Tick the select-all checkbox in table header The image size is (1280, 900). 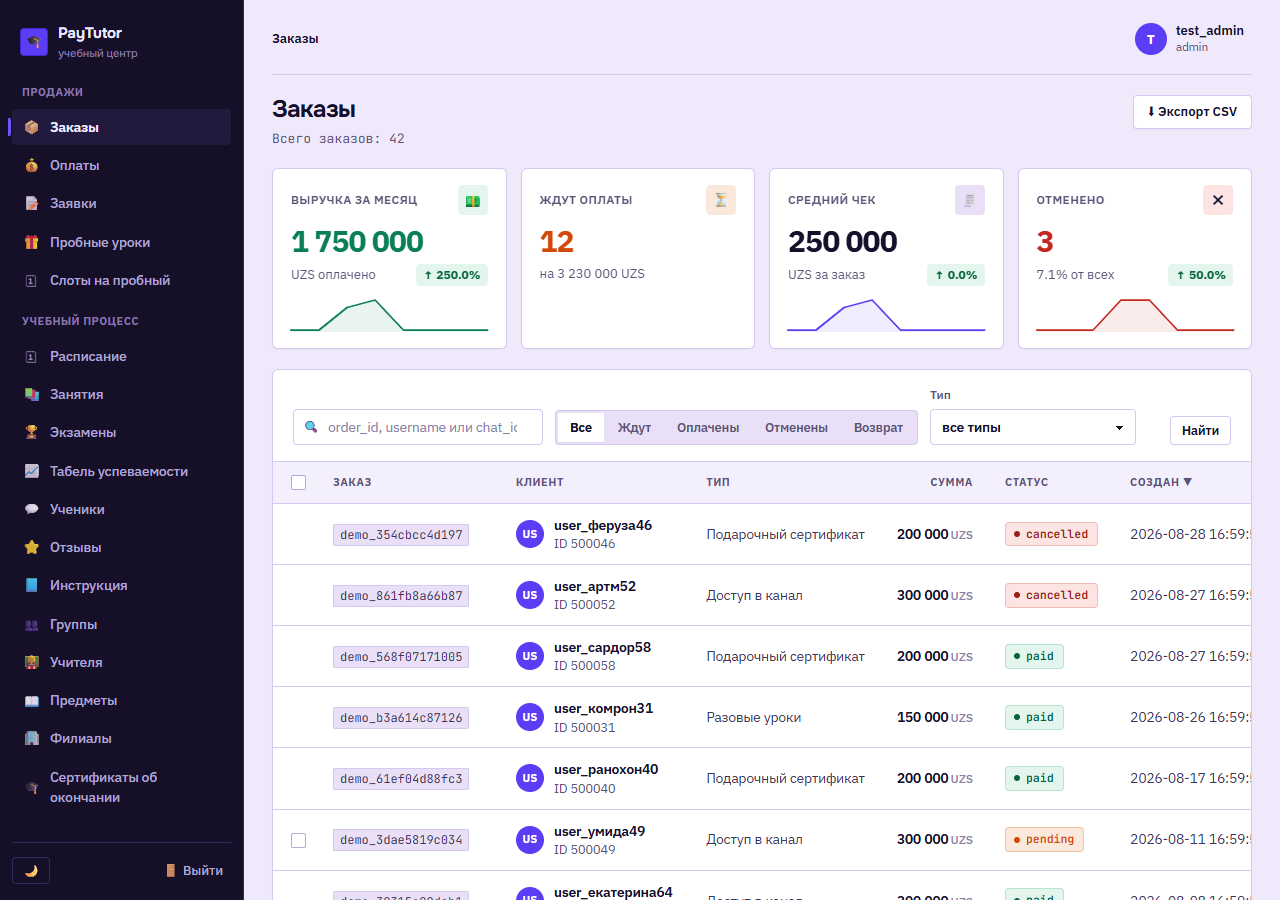click(298, 482)
